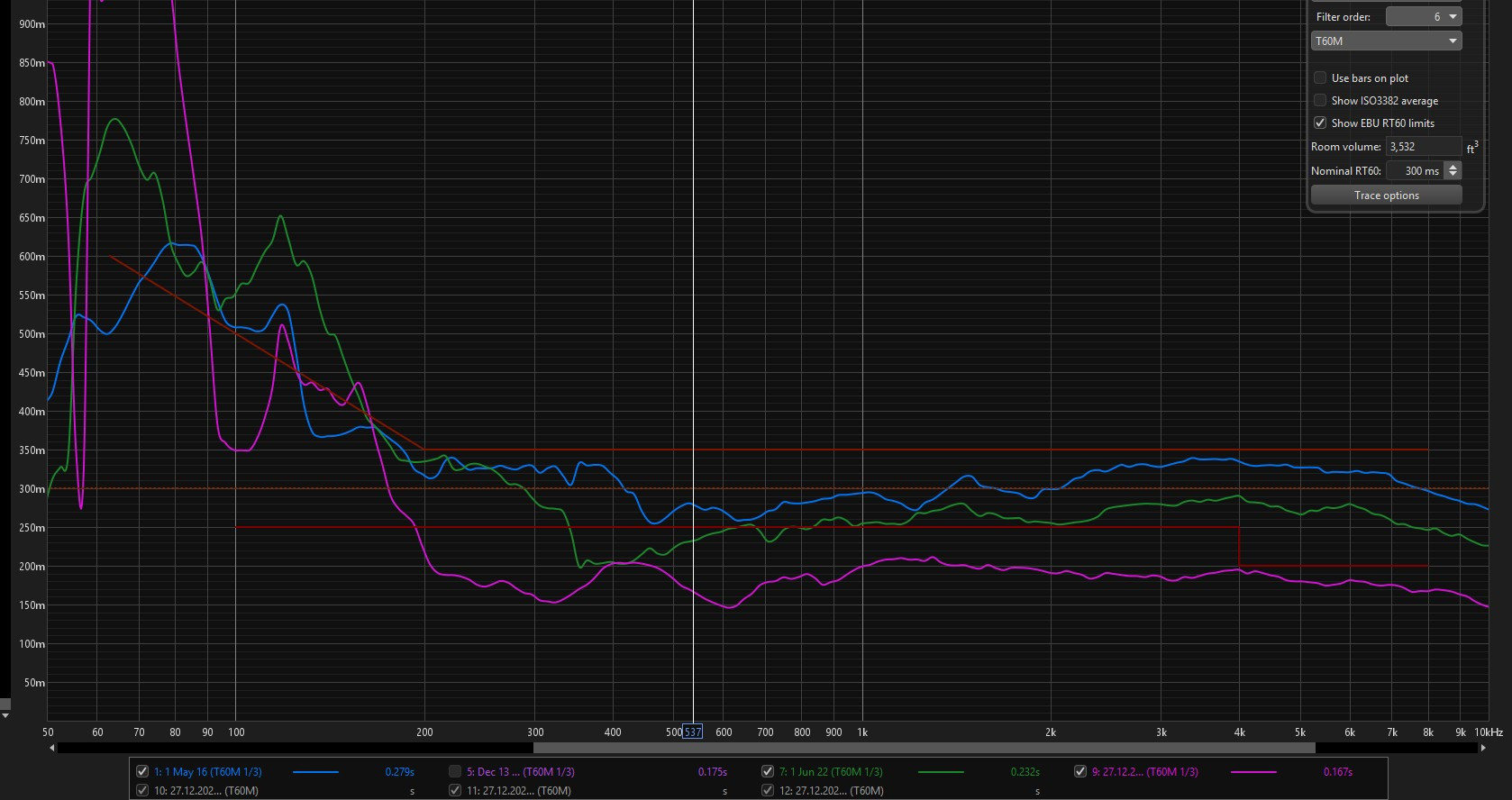Click the green line sample for trace 7
The image size is (1512, 800).
tap(941, 772)
